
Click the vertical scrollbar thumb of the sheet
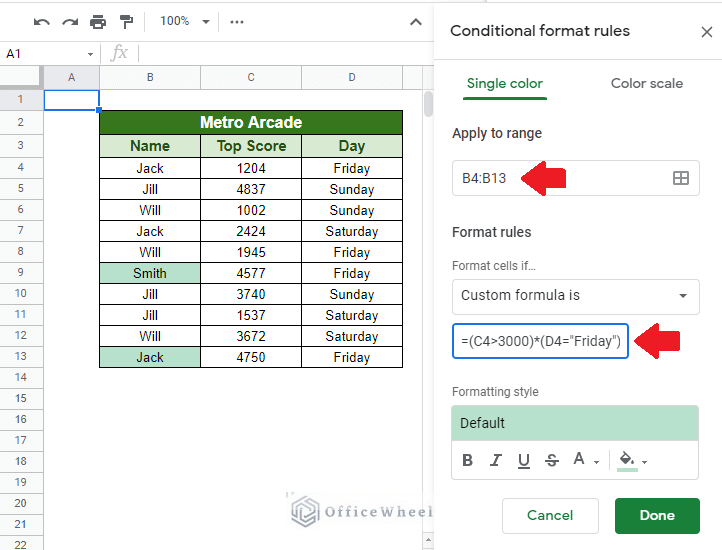click(x=428, y=104)
